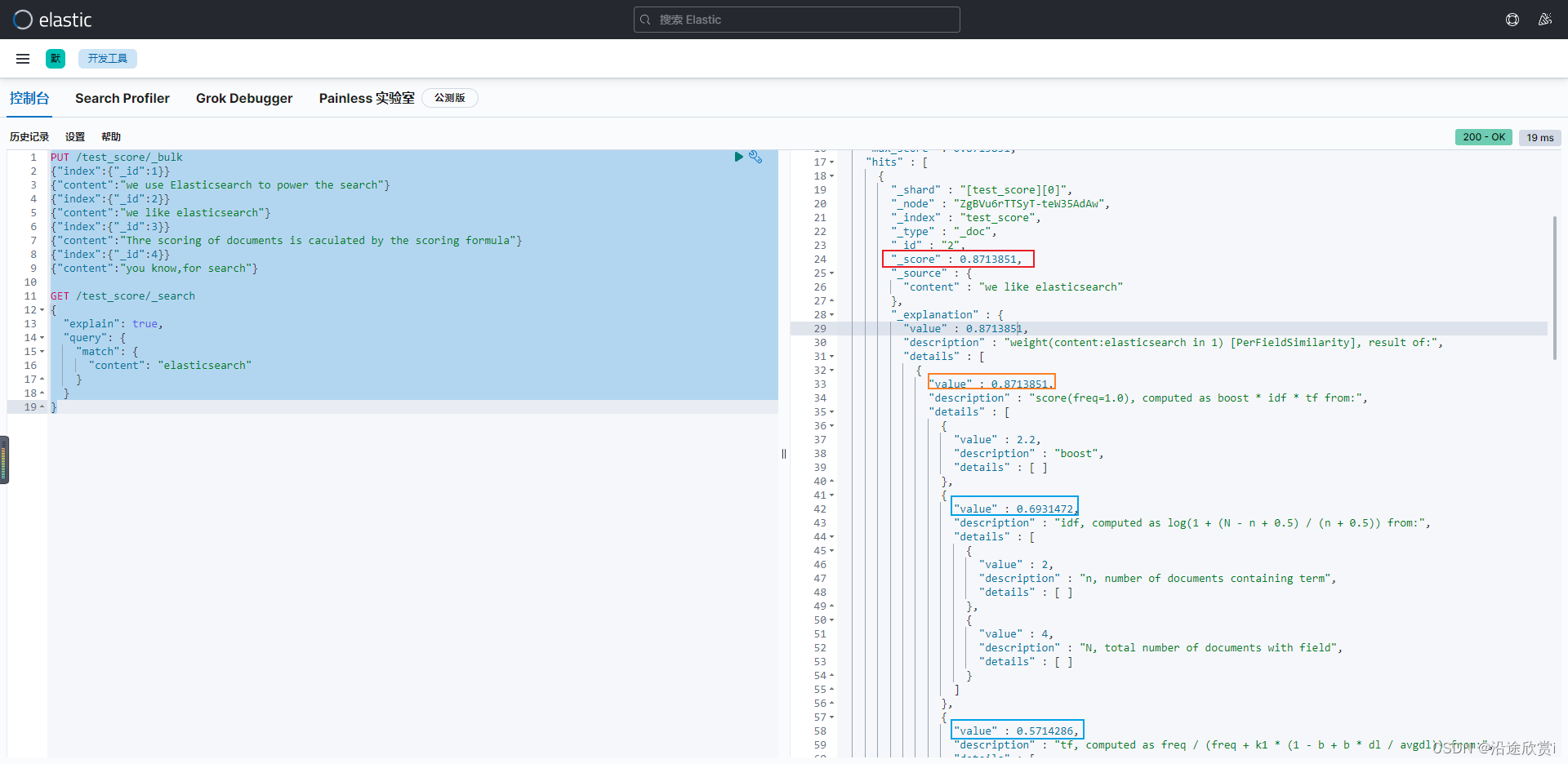Click the green default space avatar

coord(56,59)
